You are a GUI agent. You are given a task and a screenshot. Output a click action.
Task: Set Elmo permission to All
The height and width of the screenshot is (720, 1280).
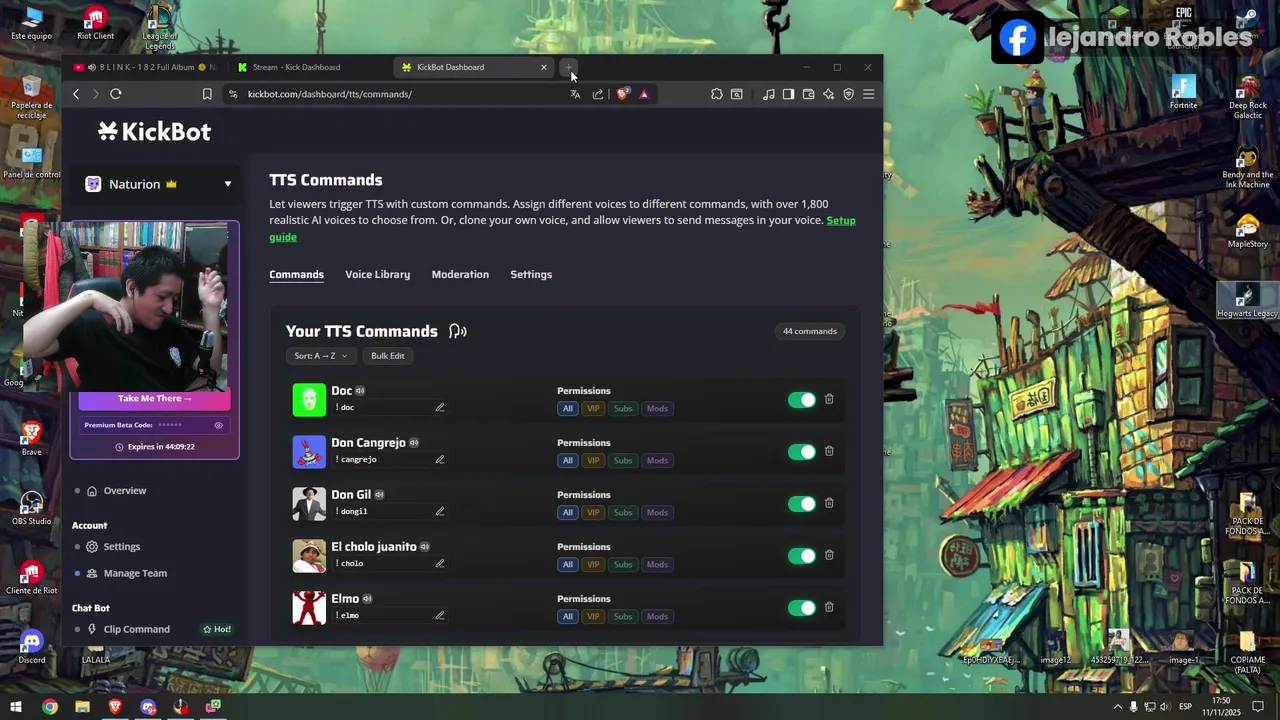567,616
